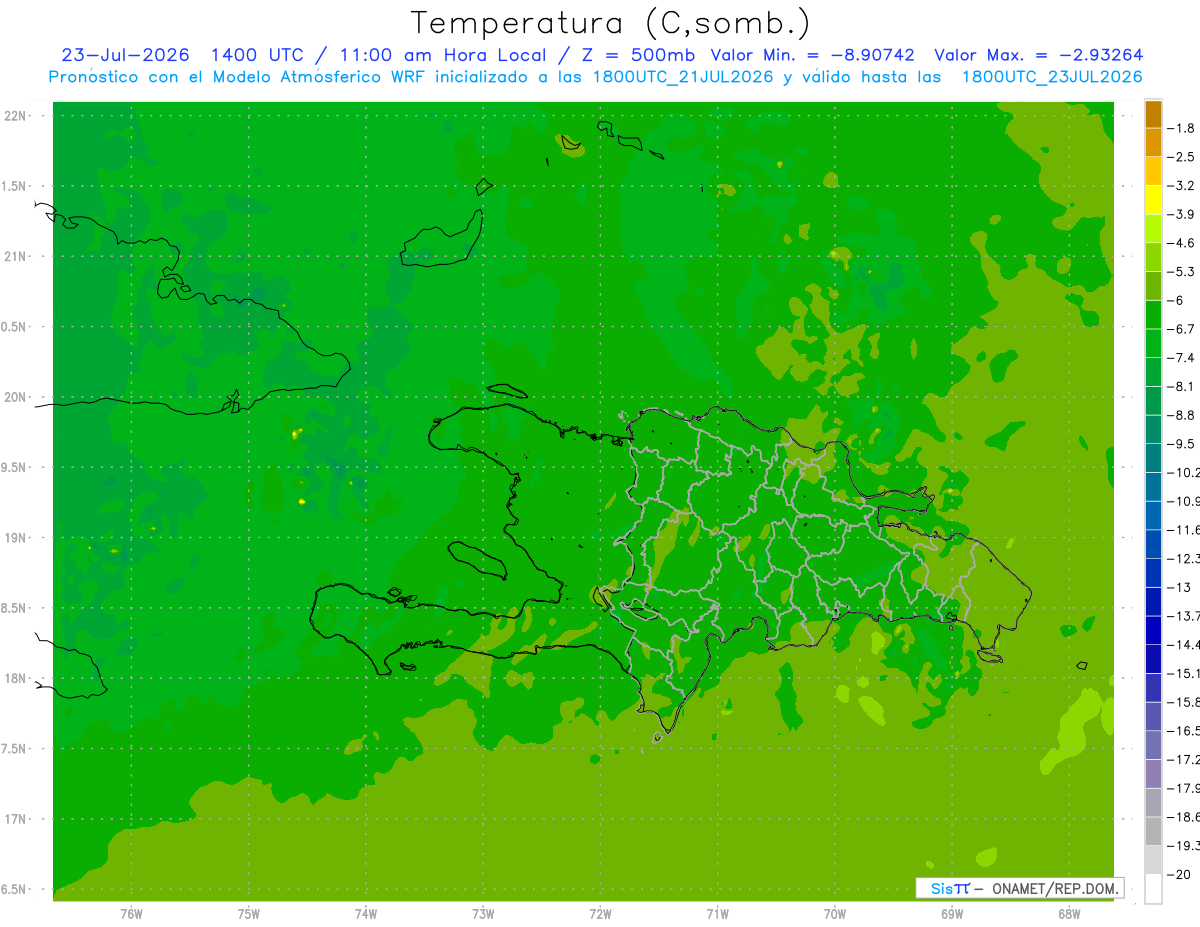Pick the white swatch below the -20 label
This screenshot has width=1200, height=927.
coord(1153,889)
